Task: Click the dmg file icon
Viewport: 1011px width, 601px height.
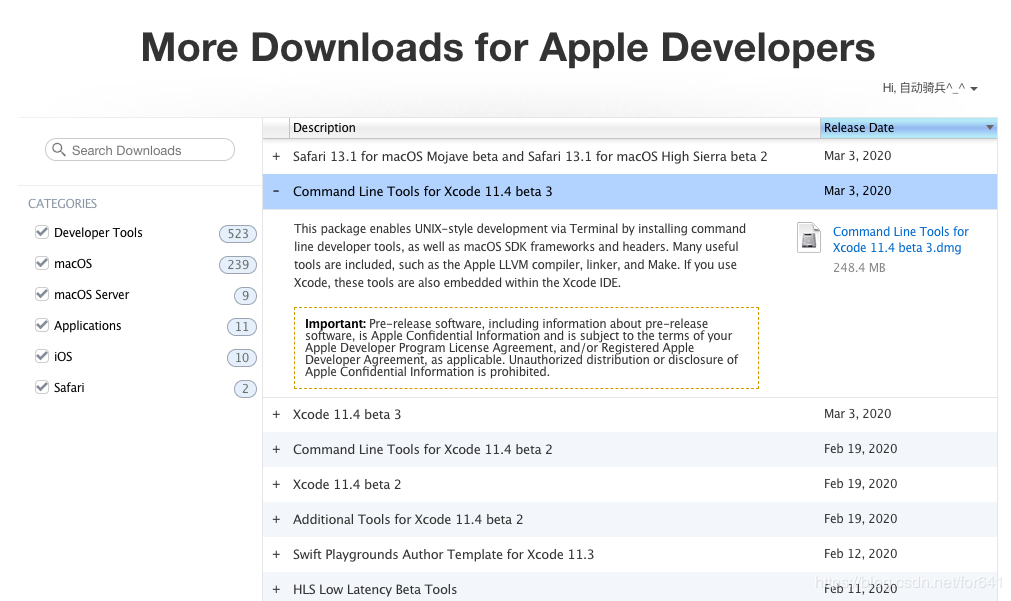Action: [809, 237]
